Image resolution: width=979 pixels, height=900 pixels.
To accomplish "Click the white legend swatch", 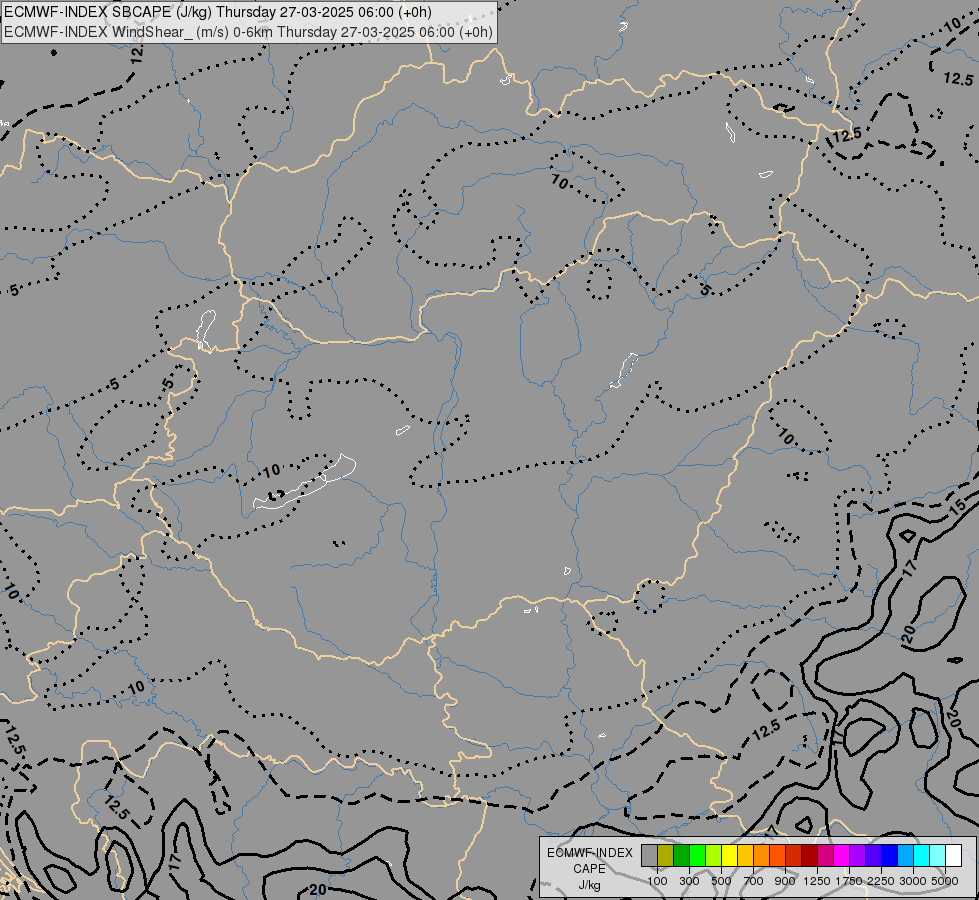I will coord(953,855).
